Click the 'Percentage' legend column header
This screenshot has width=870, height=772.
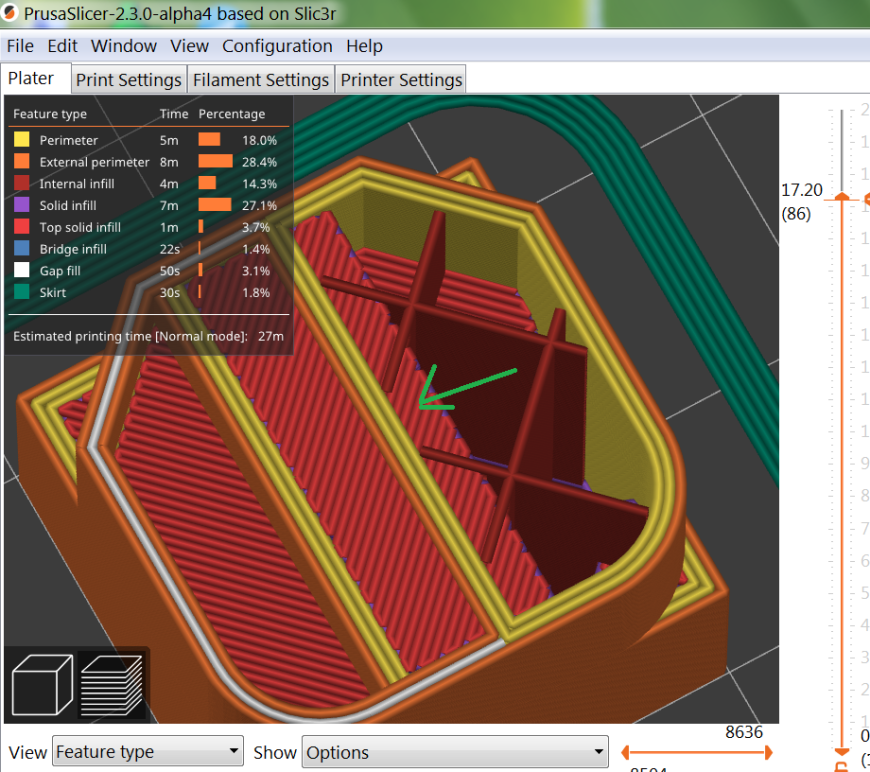232,114
